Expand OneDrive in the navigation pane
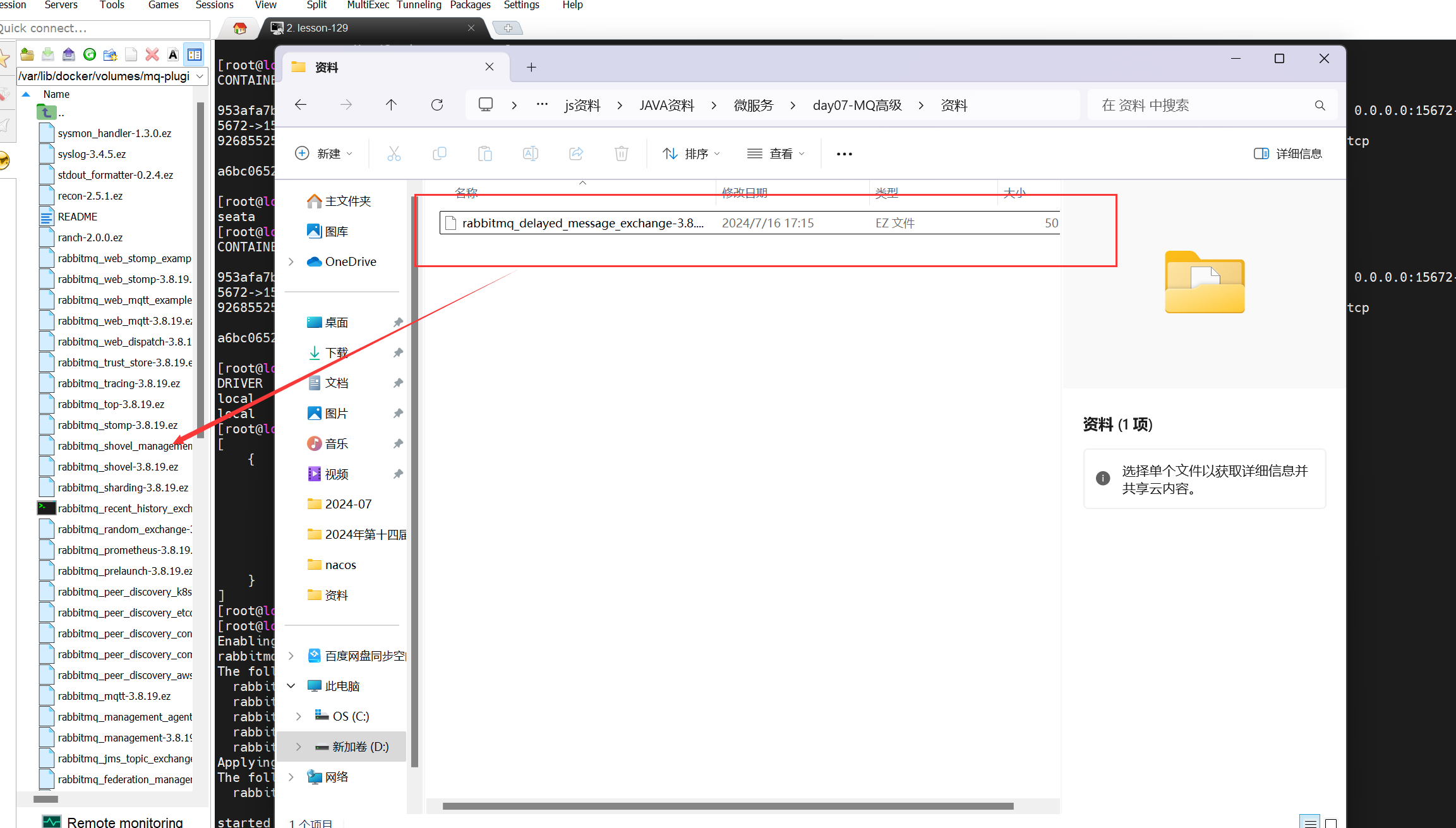Viewport: 1456px width, 828px height. coord(291,261)
